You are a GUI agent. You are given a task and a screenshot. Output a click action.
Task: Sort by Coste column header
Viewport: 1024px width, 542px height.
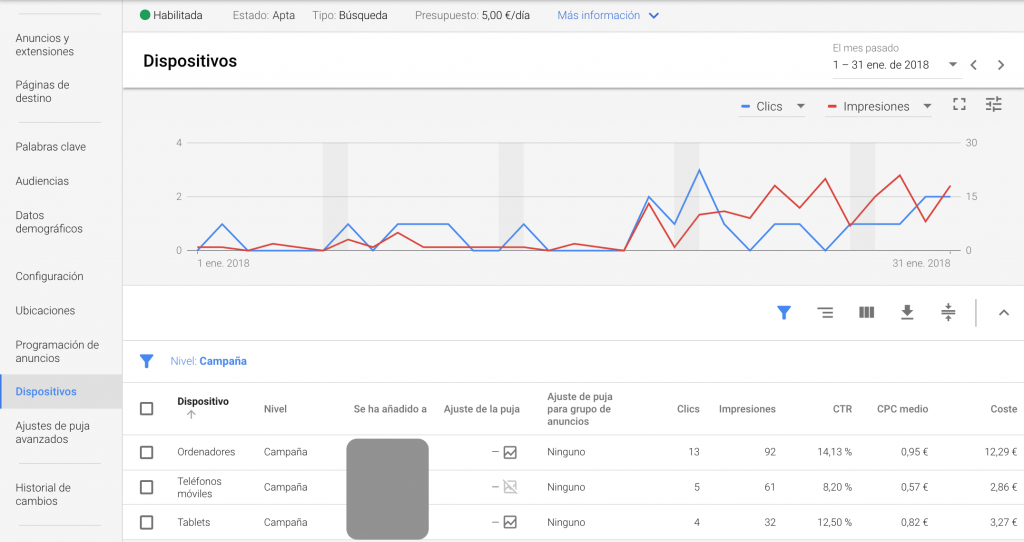(1003, 409)
